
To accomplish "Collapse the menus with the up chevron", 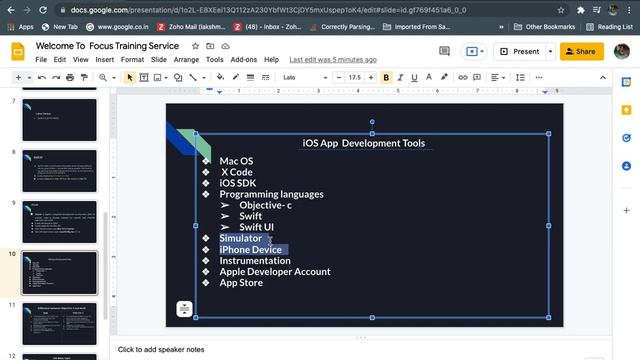I will pos(603,78).
